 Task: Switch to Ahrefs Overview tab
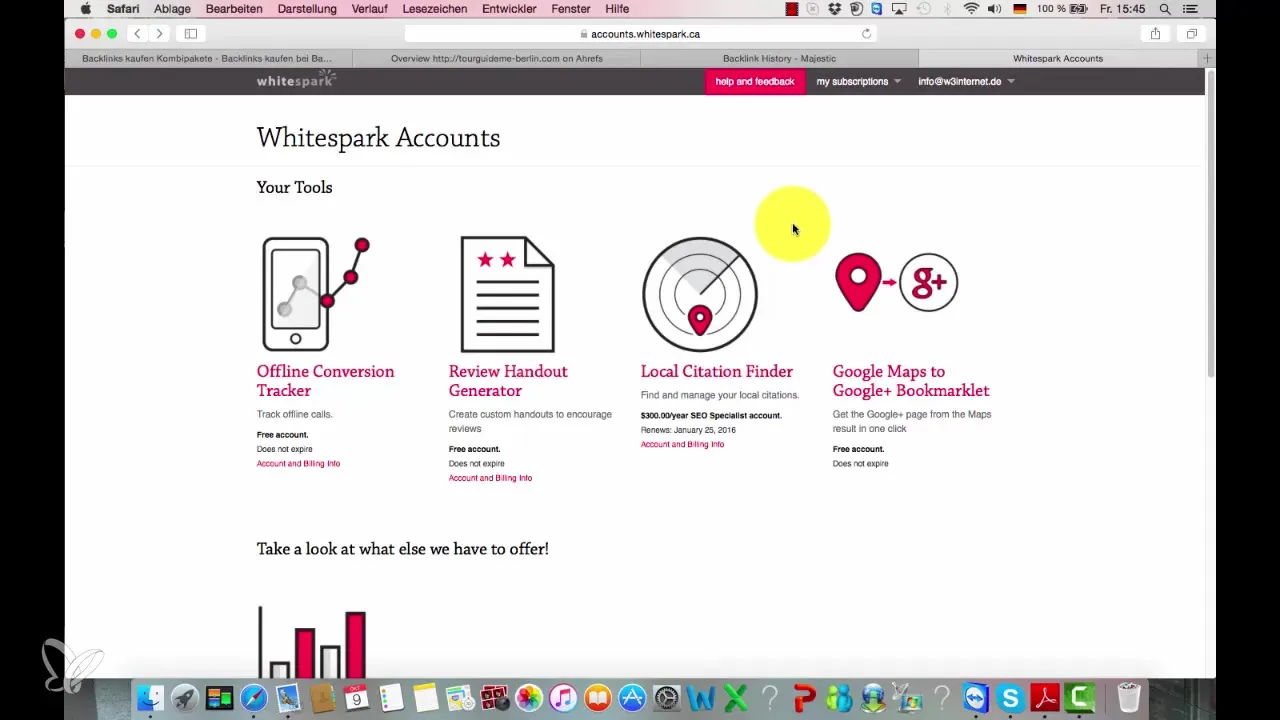point(496,58)
